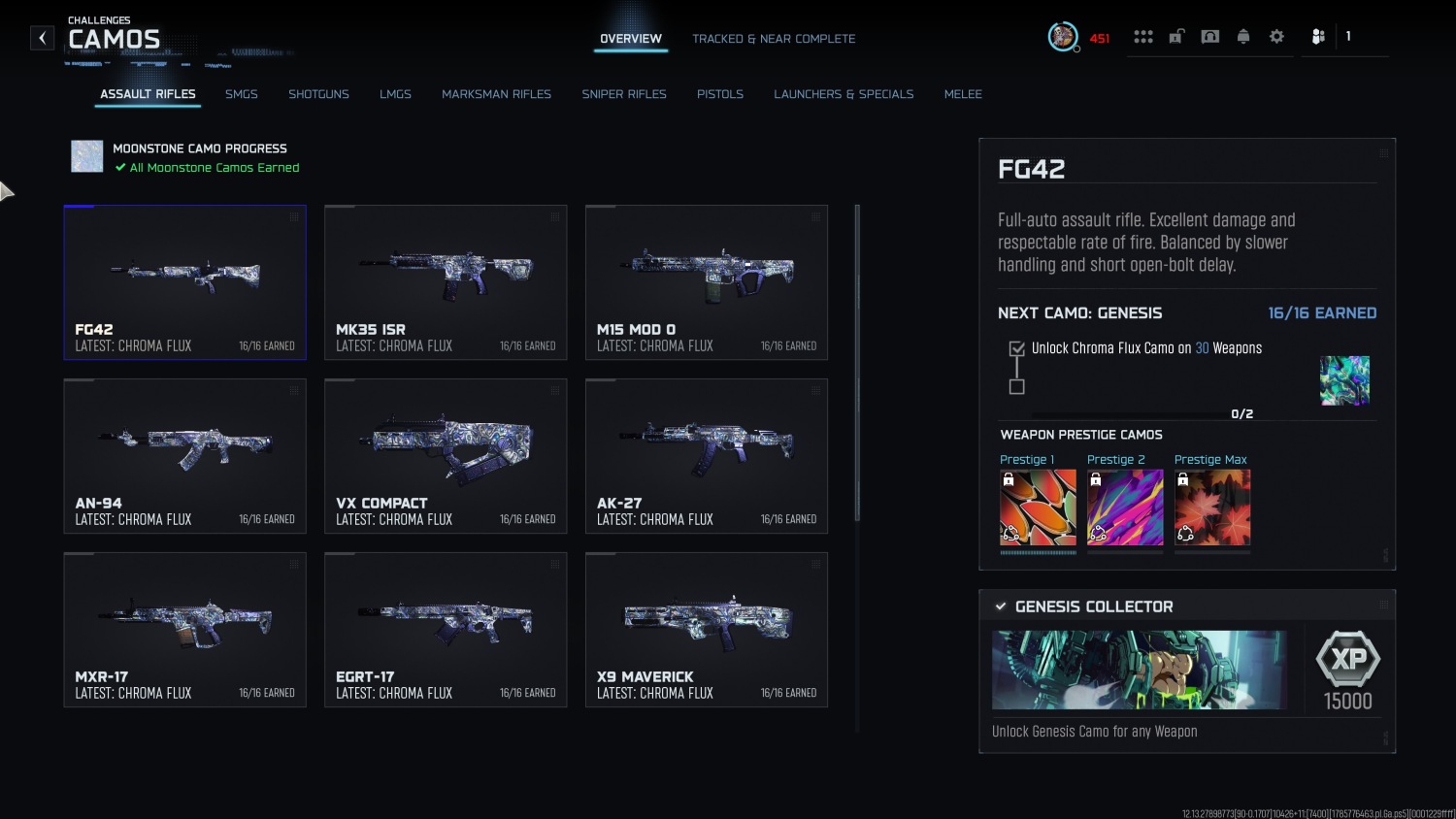This screenshot has width=1456, height=819.
Task: Go back using the arrow beside CAMOS
Action: (42, 38)
